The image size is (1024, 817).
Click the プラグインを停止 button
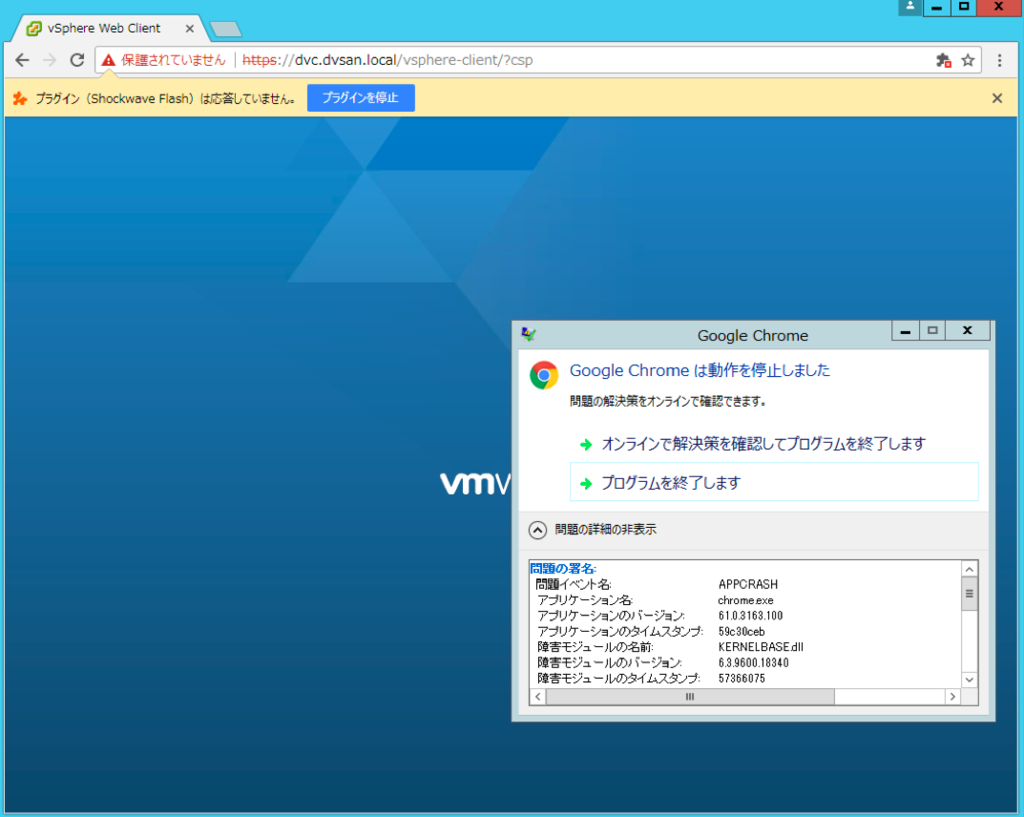[360, 98]
